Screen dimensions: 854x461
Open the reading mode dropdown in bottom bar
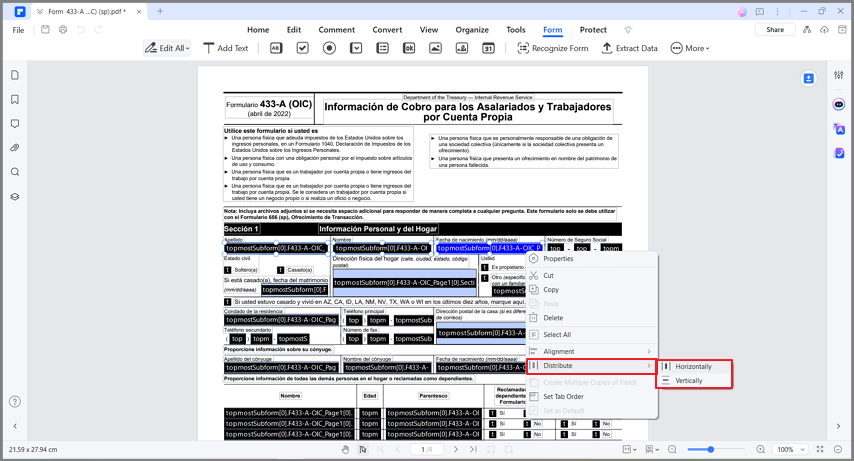click(652, 450)
